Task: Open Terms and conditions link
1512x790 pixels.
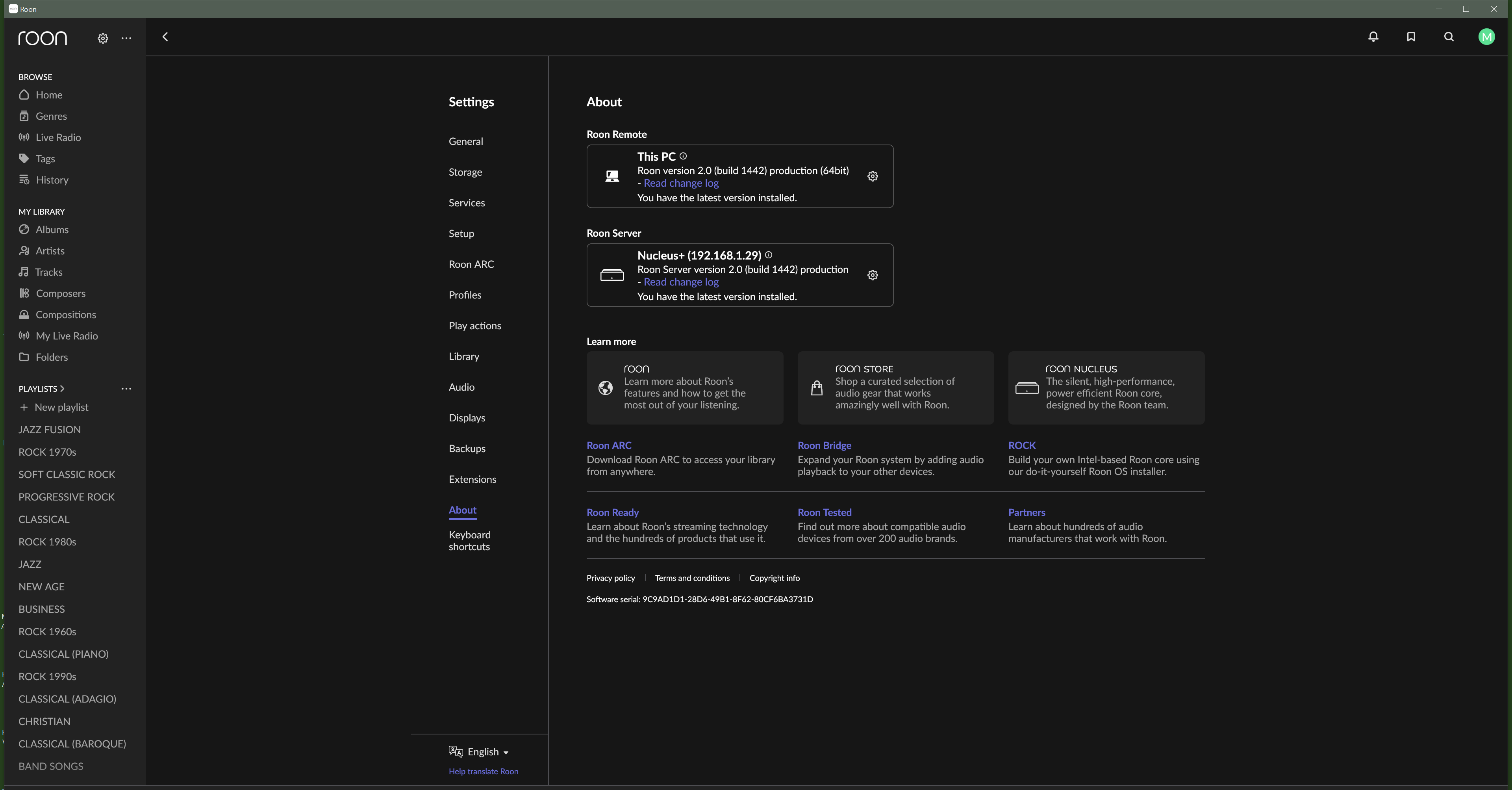Action: 692,578
